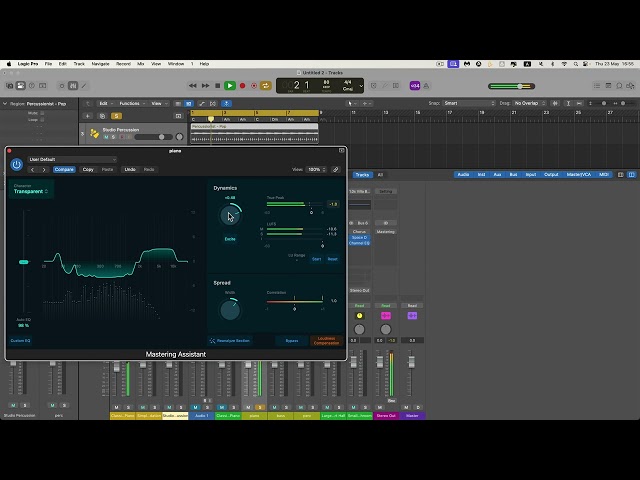Screen dimensions: 640x480
Task: Click the Excite button under Dynamics
Action: click(230, 239)
